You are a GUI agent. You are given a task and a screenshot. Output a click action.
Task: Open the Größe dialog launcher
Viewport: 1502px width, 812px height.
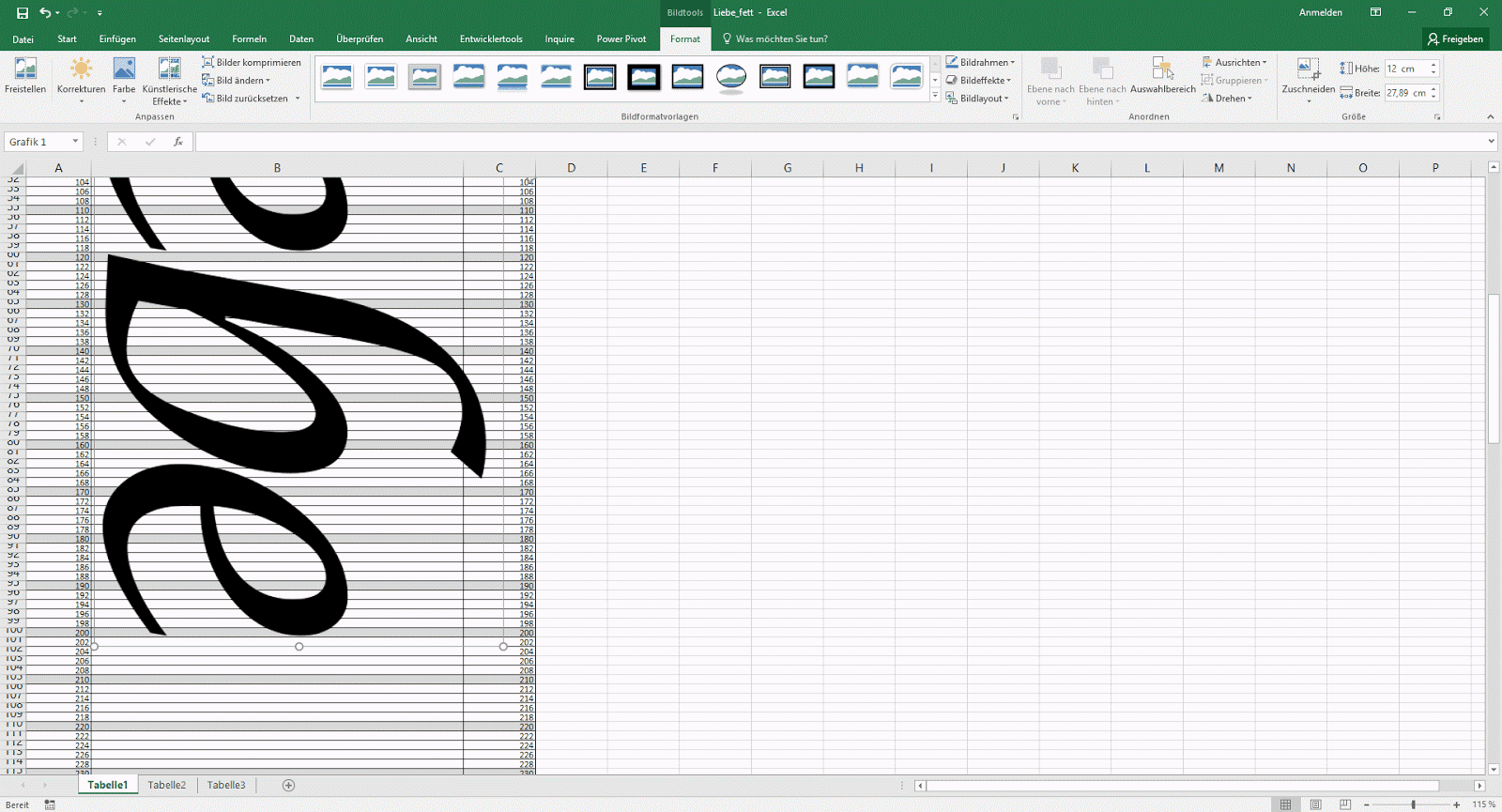pyautogui.click(x=1437, y=117)
